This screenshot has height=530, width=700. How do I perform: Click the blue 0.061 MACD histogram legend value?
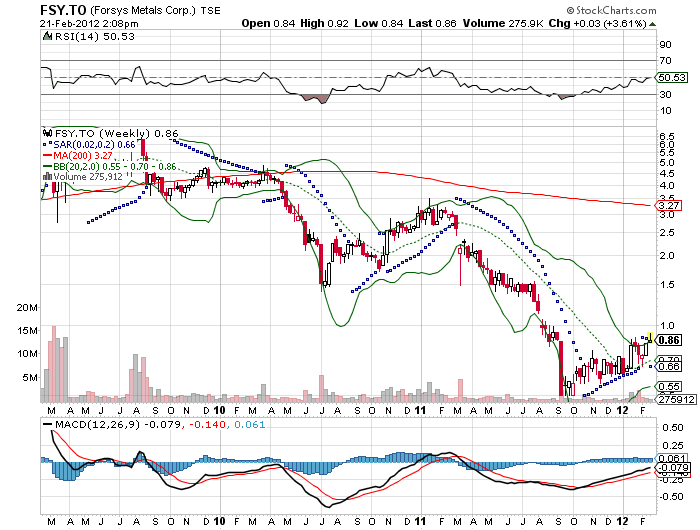(249, 424)
